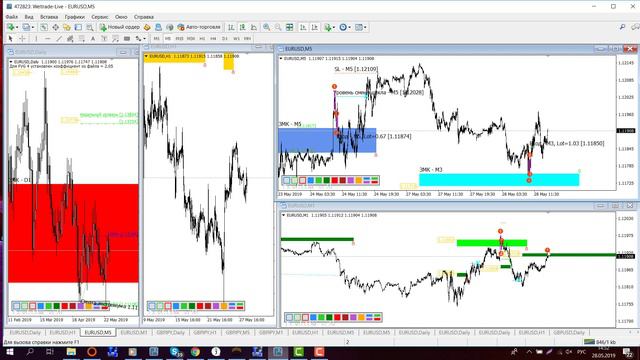Select the trendline tool
Image resolution: width=640 pixels, height=360 pixels.
click(x=59, y=39)
